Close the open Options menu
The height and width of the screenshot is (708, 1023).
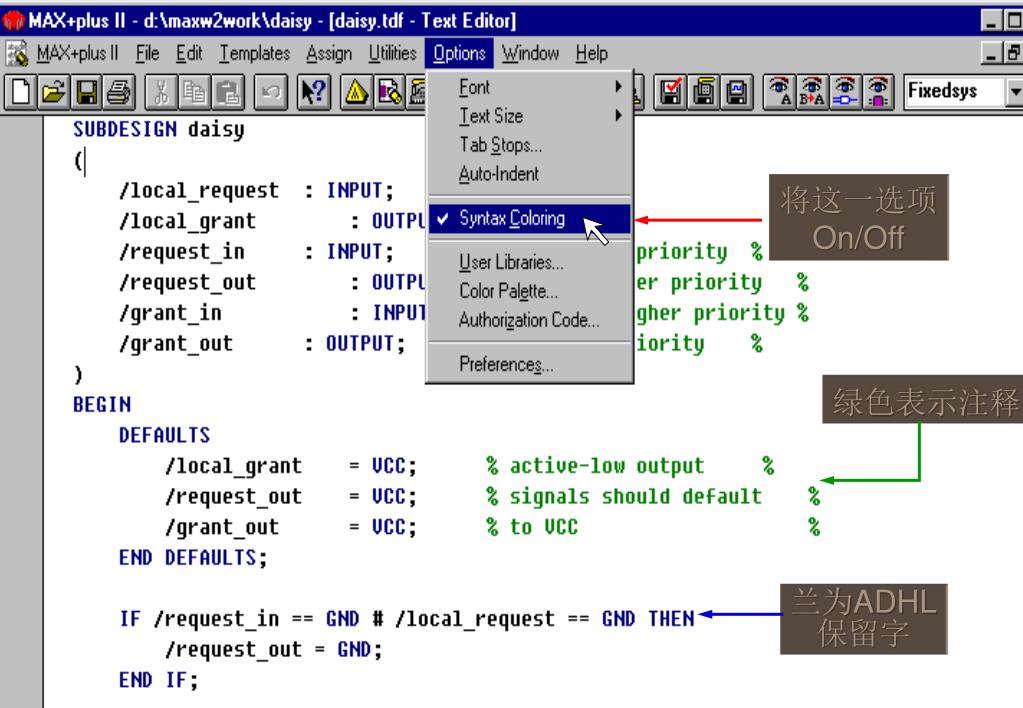(459, 54)
